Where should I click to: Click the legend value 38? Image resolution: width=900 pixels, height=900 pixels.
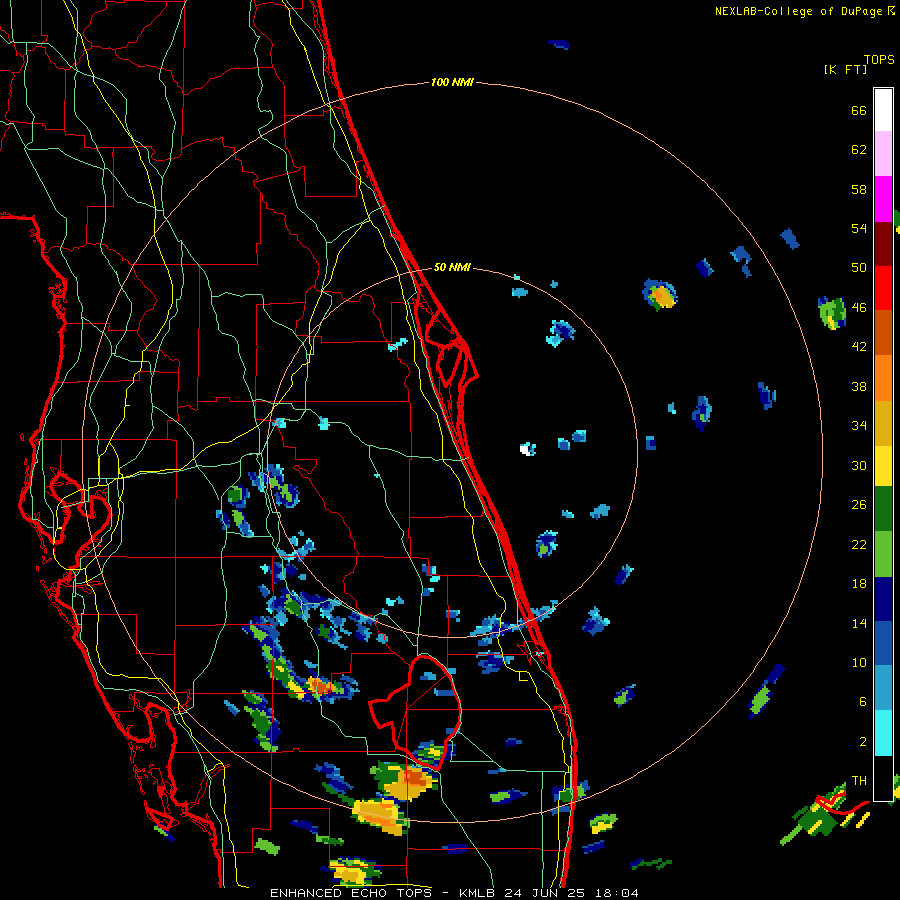(x=859, y=386)
